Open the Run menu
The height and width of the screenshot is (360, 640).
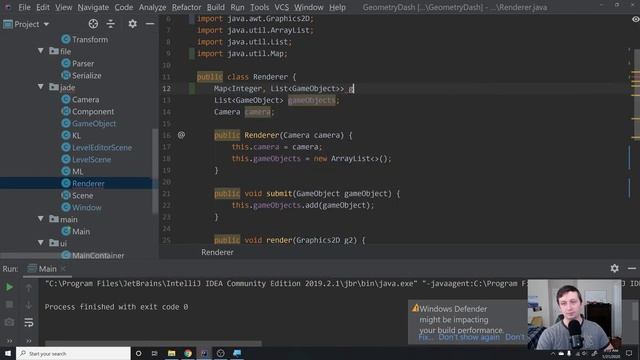pyautogui.click(x=237, y=7)
